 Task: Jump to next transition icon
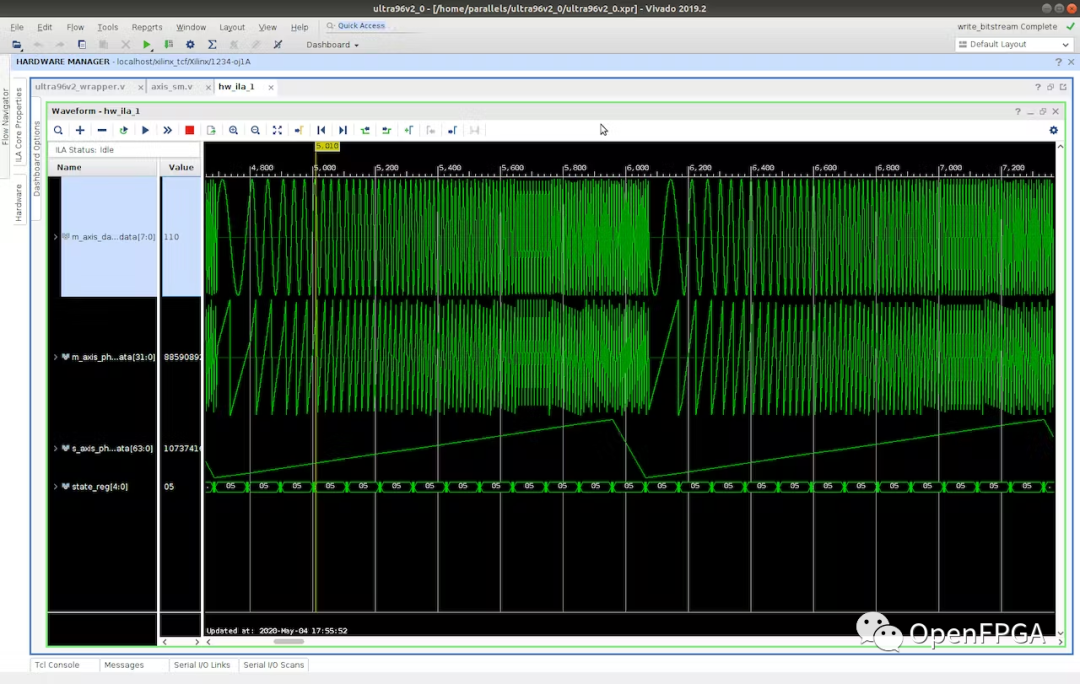coord(386,130)
